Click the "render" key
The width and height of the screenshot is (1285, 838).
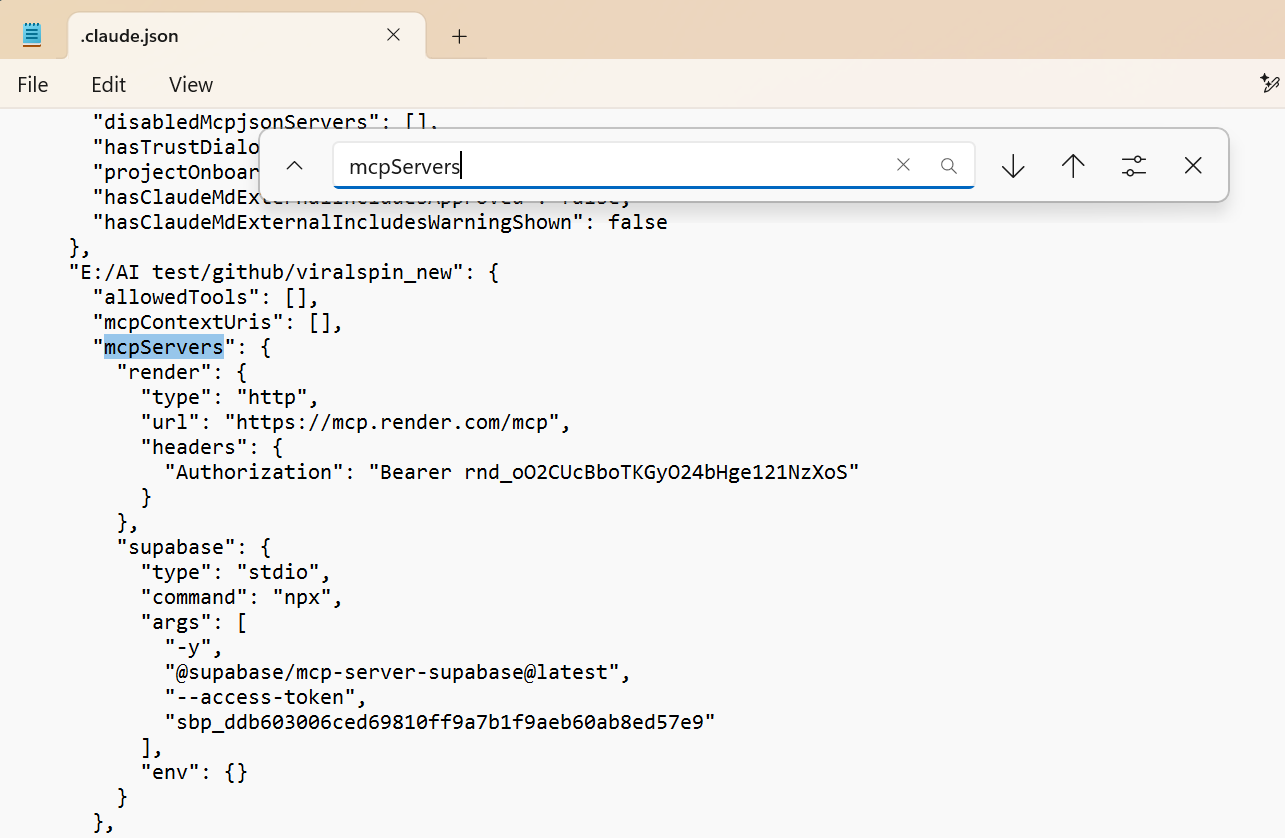click(x=164, y=372)
